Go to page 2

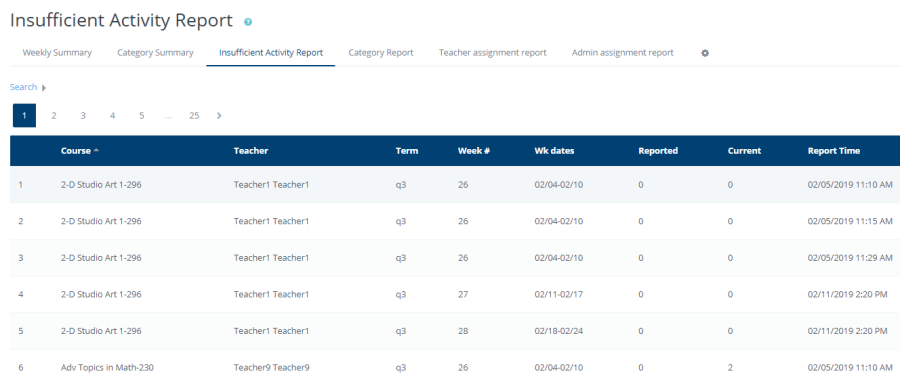tap(53, 115)
